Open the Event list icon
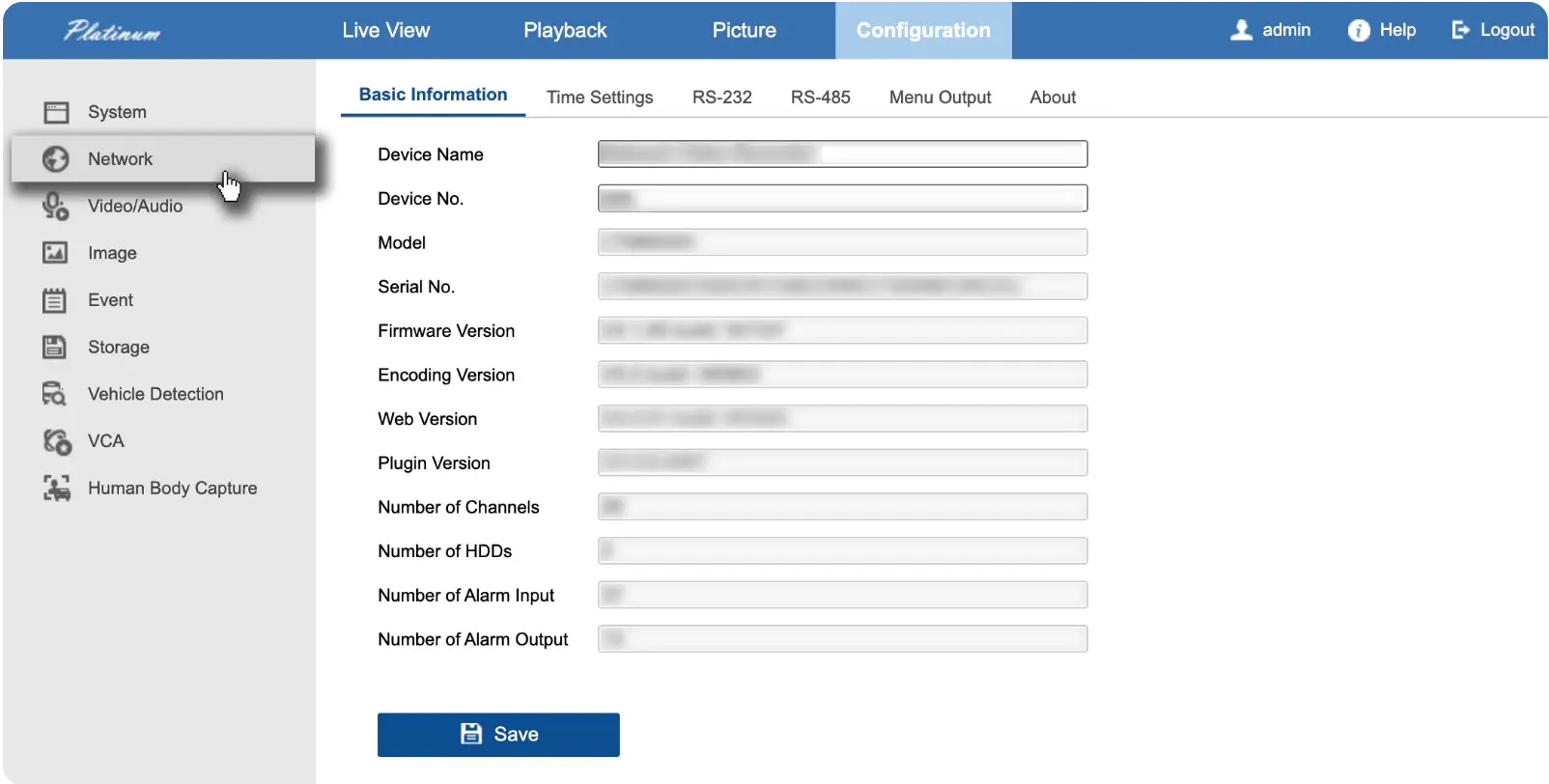Image resolution: width=1549 pixels, height=784 pixels. point(54,300)
